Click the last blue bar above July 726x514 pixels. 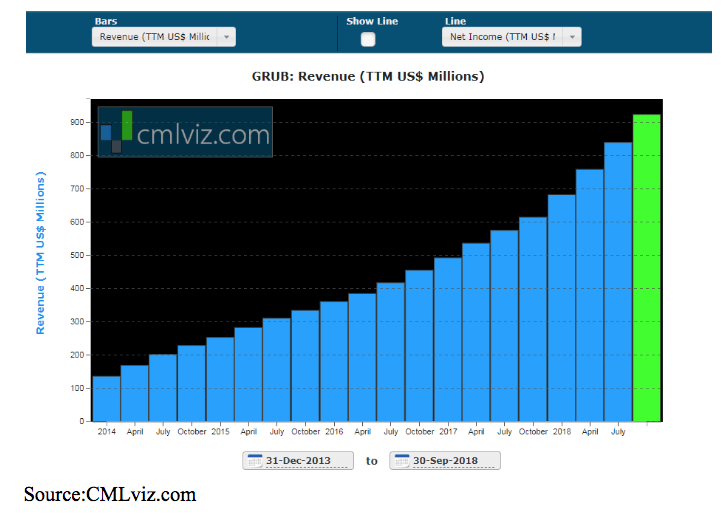(x=618, y=282)
